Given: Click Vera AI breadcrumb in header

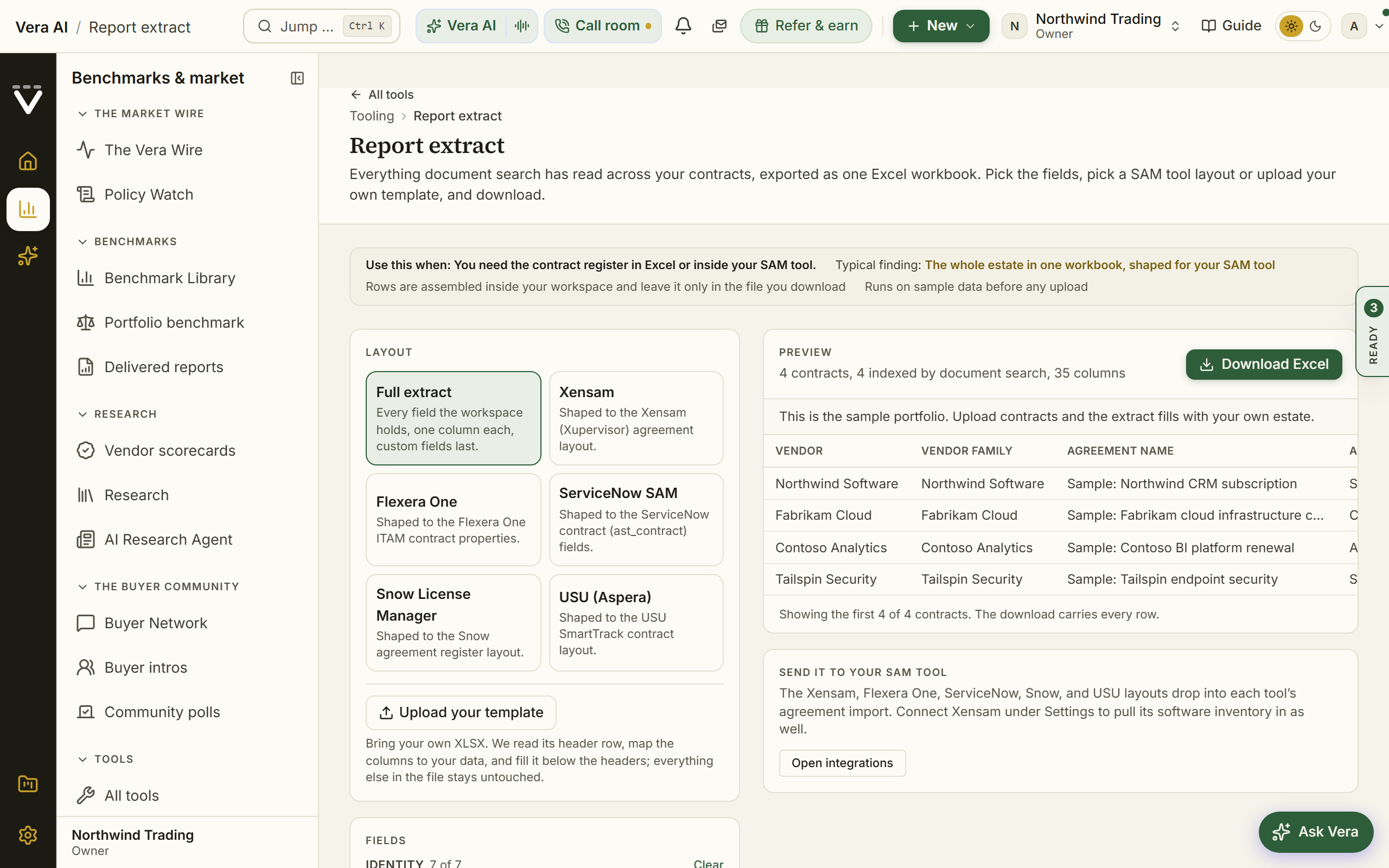Looking at the screenshot, I should pyautogui.click(x=41, y=27).
